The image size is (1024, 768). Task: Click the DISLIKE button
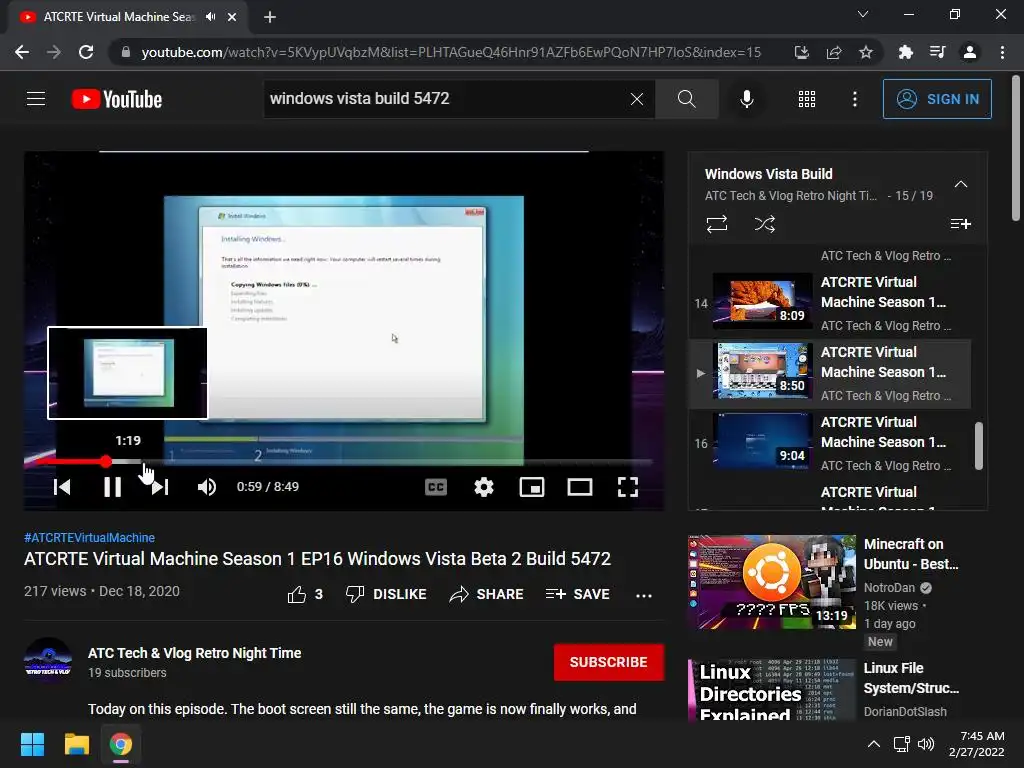[x=385, y=594]
